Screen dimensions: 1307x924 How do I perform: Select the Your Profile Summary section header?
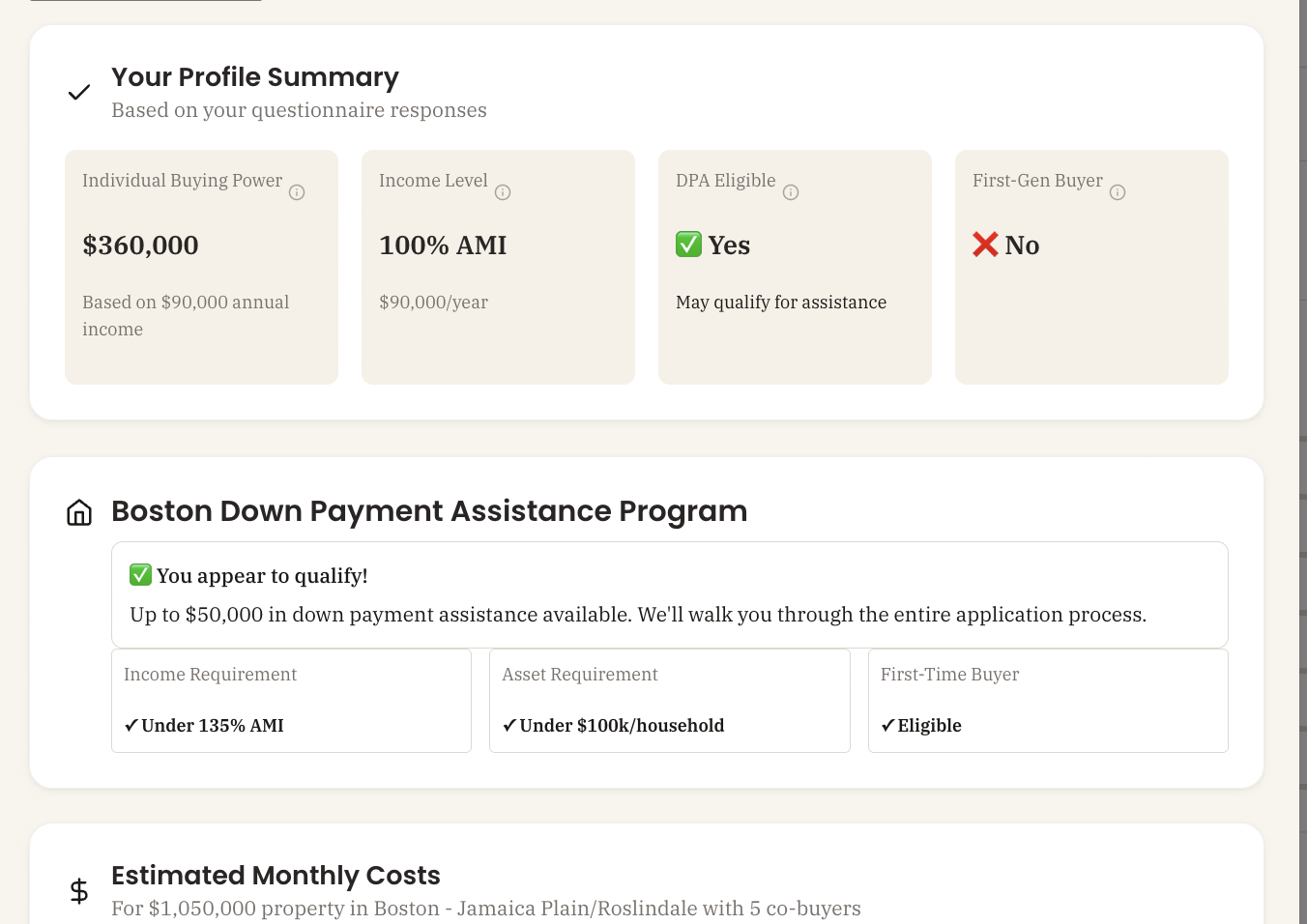[254, 77]
